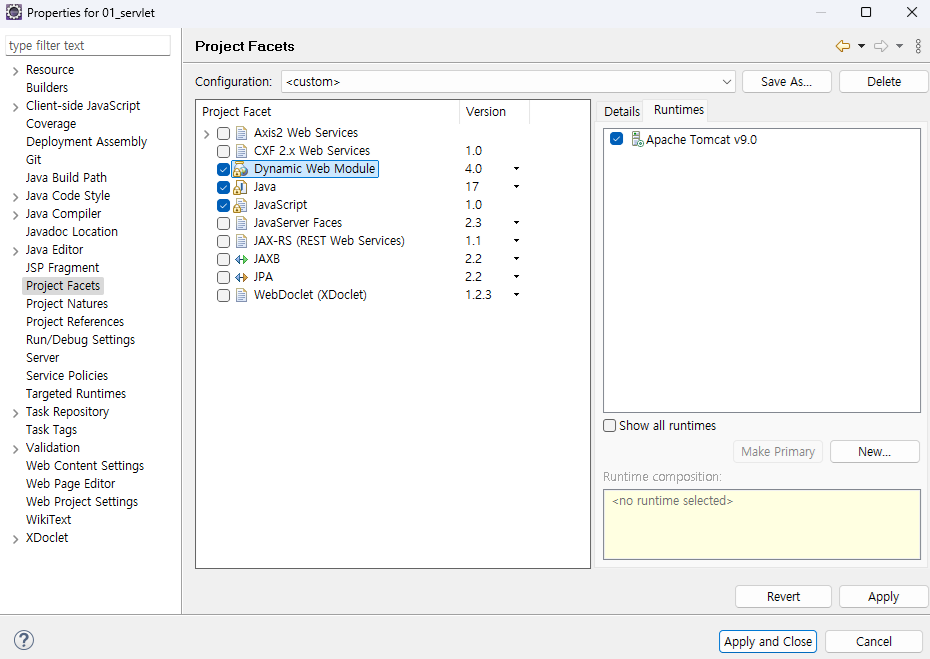
Task: Expand the Axis2 Web Services tree node
Action: 206,134
